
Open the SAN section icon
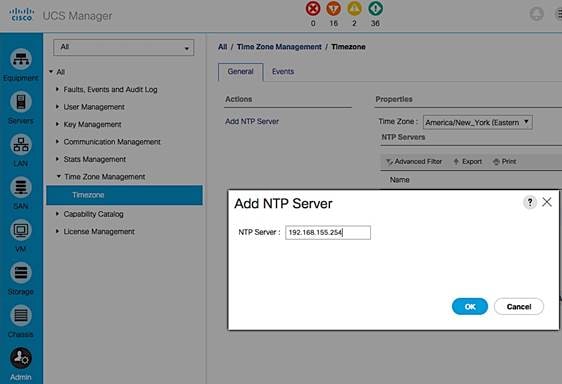coord(21,187)
